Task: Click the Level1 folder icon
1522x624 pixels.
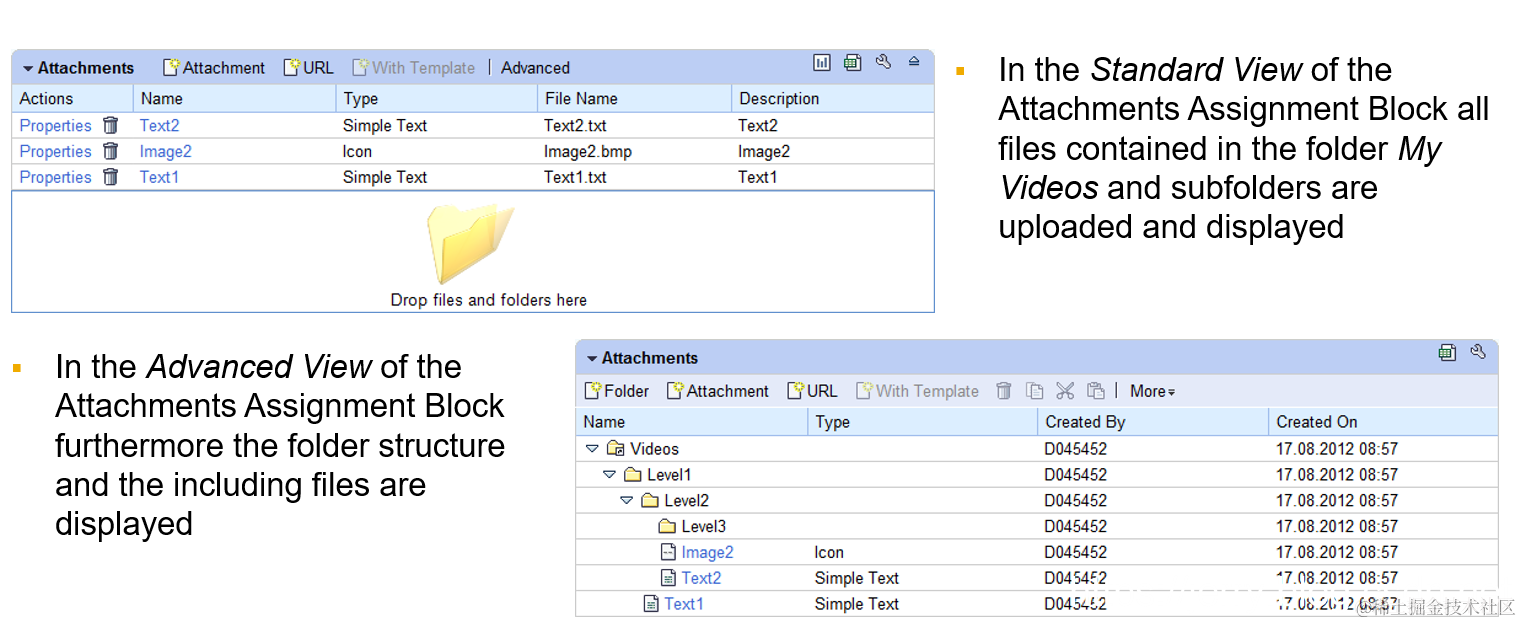Action: [x=632, y=475]
